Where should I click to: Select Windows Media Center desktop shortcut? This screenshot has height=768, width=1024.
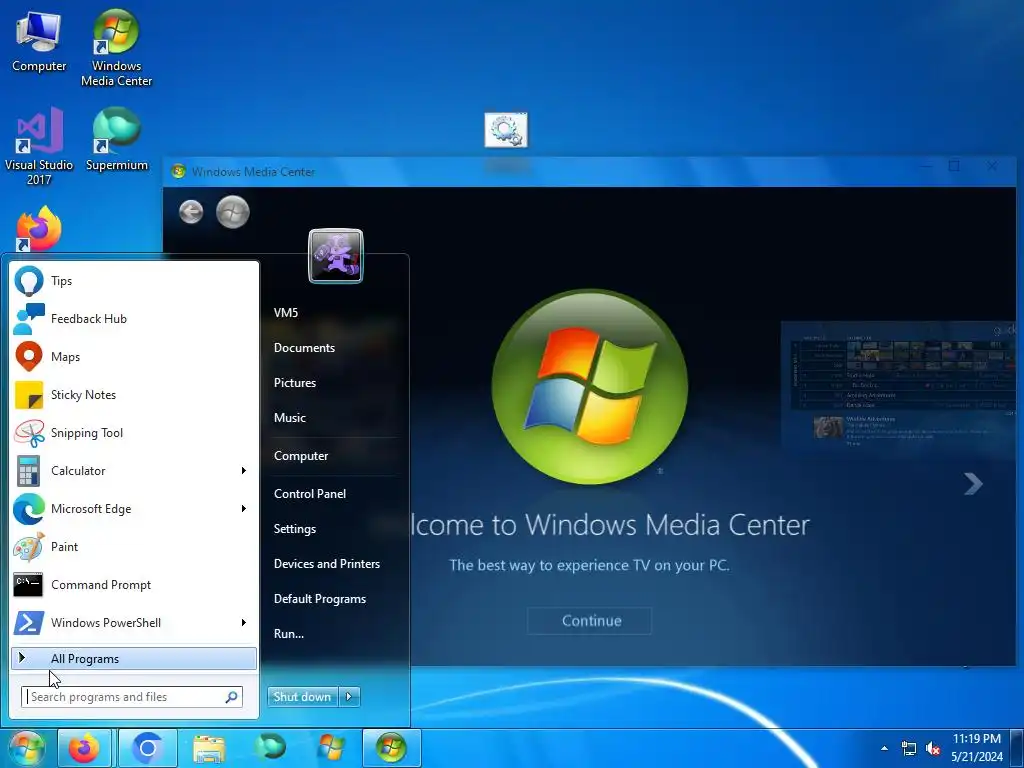click(116, 48)
